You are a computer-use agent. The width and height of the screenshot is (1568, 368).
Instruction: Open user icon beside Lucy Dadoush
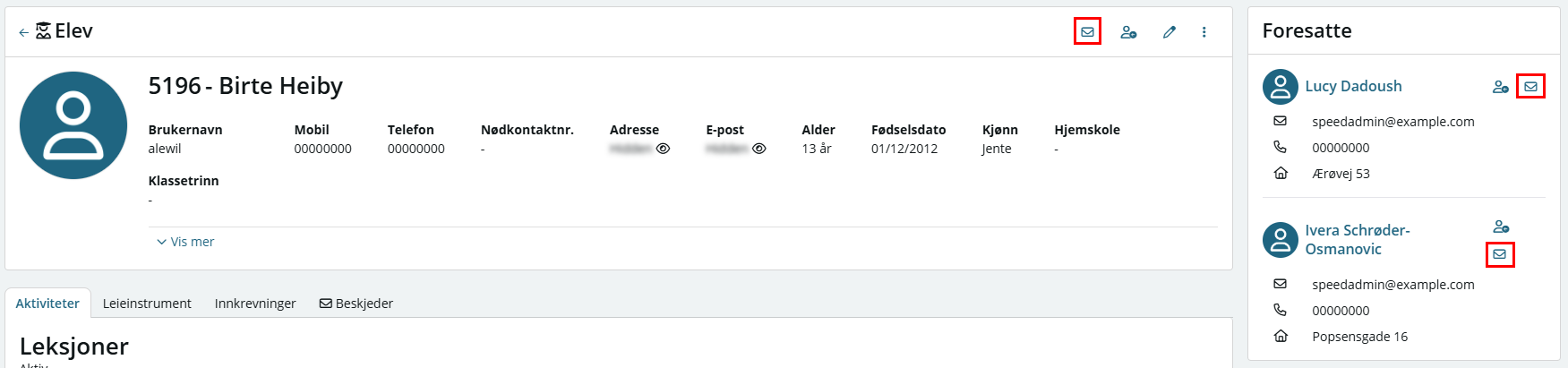[x=1500, y=87]
